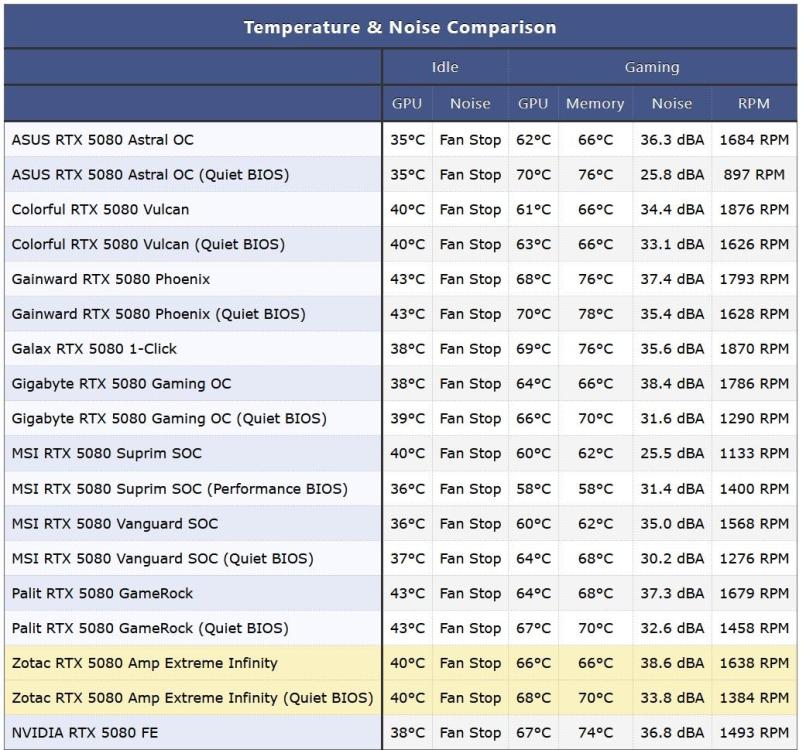Select the Idle column group header
This screenshot has width=806, height=750.
pos(444,67)
